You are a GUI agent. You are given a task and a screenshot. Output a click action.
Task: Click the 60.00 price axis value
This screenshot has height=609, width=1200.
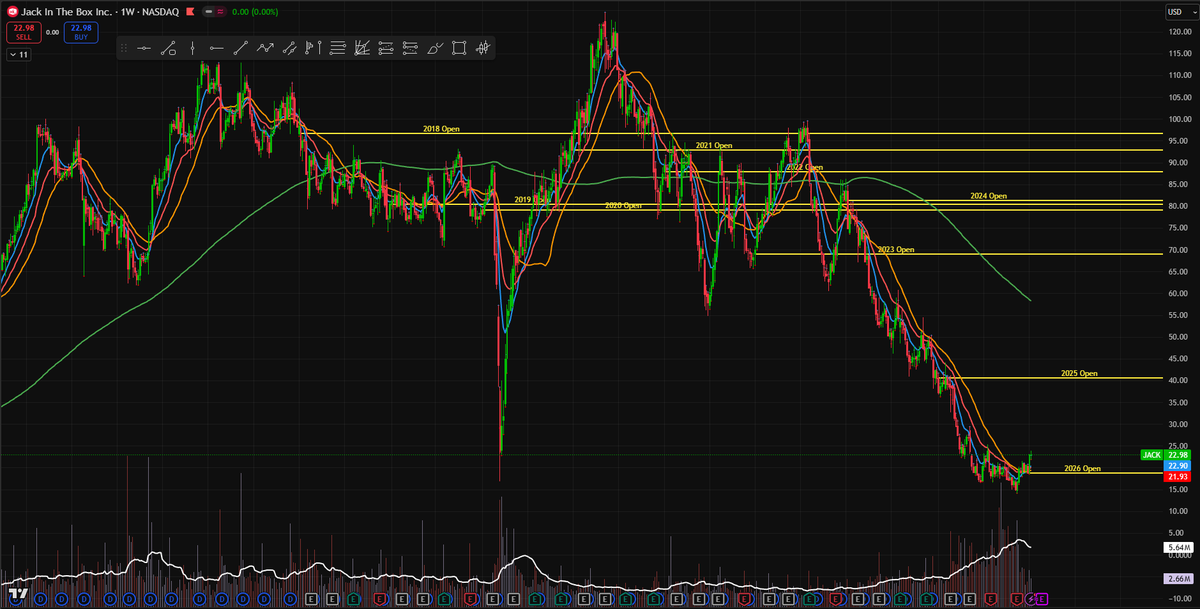[x=1179, y=293]
